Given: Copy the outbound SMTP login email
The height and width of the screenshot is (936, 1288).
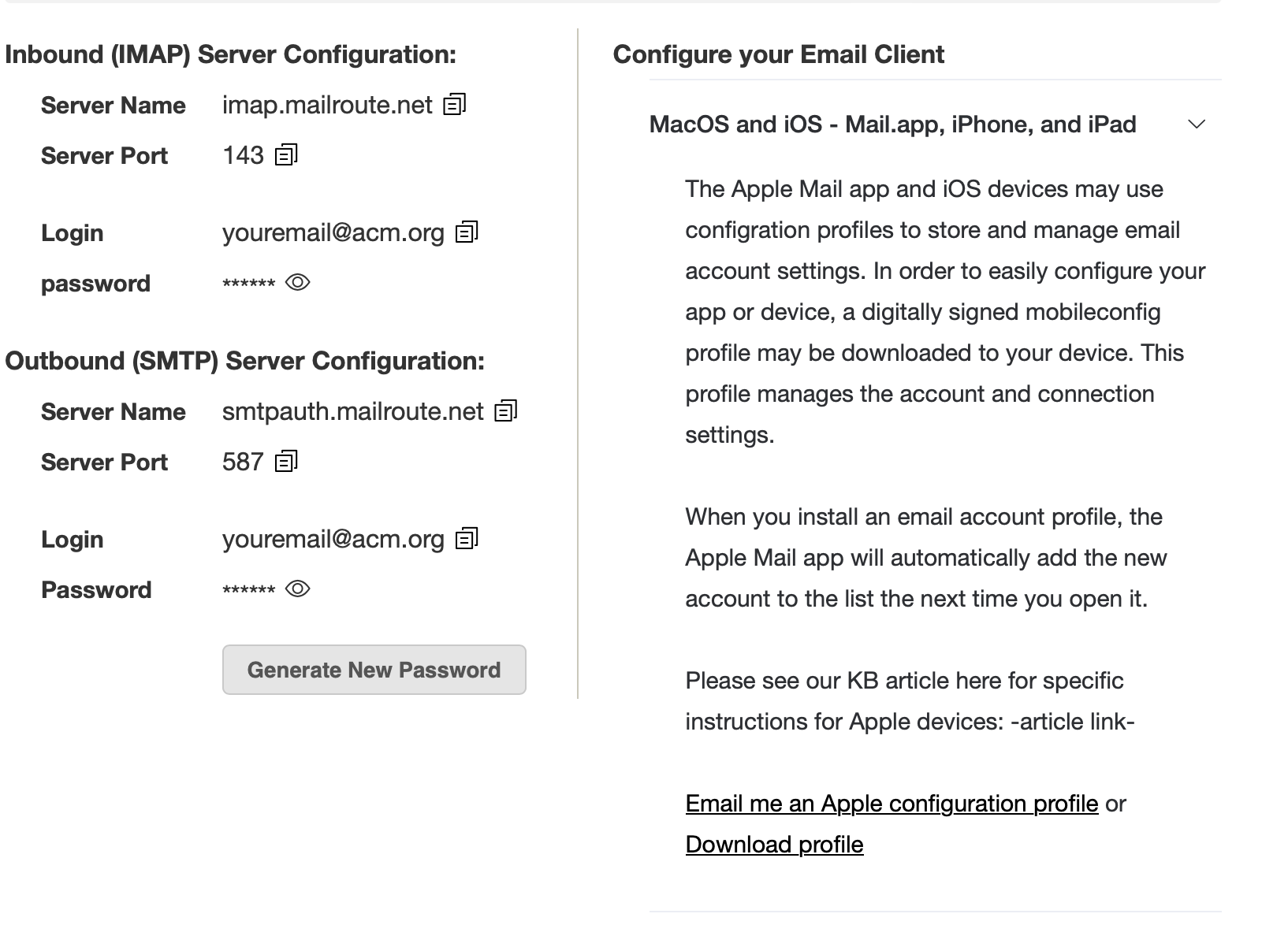Looking at the screenshot, I should click(467, 539).
